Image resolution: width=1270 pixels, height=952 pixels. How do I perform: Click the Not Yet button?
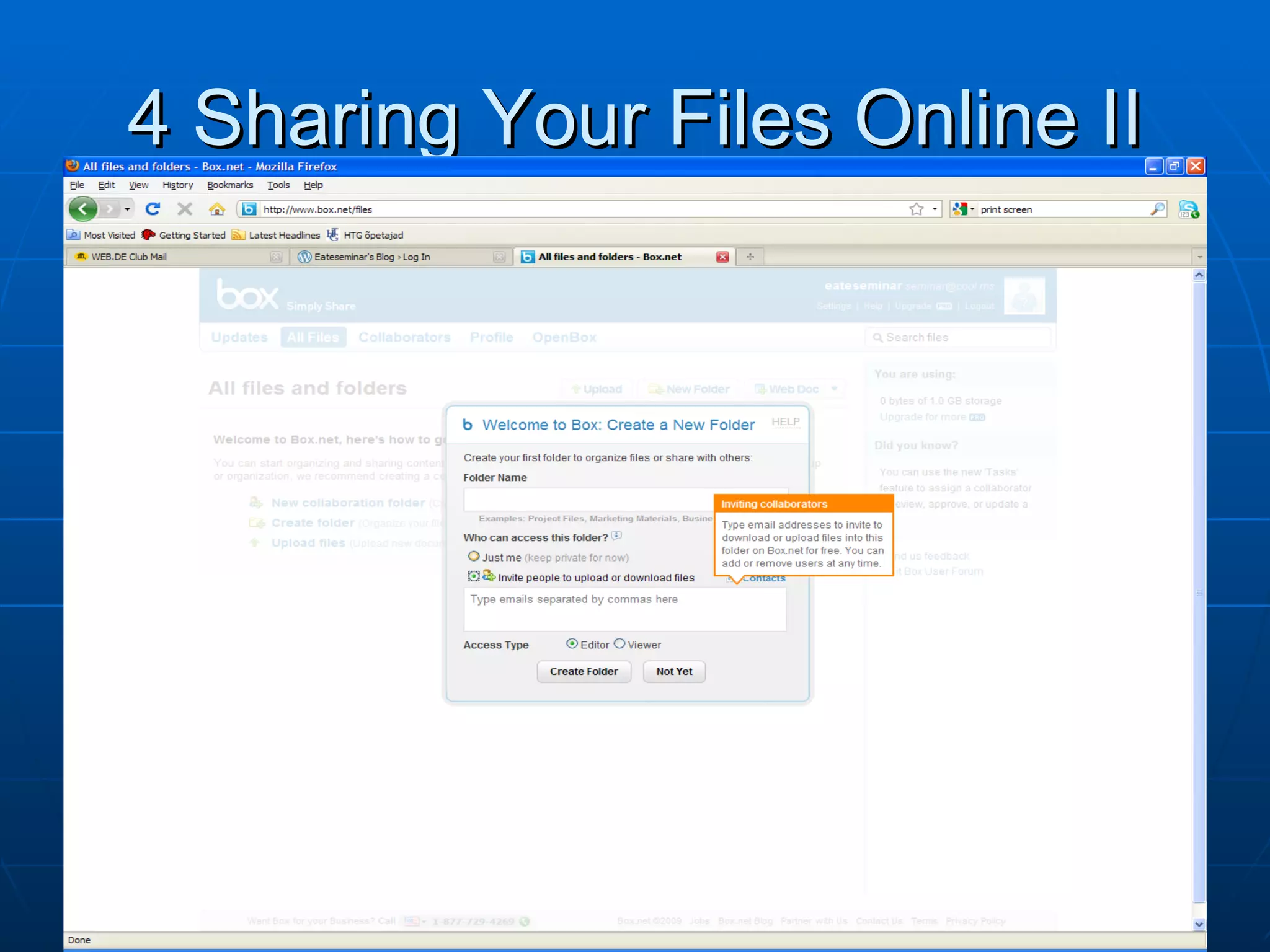[x=674, y=671]
